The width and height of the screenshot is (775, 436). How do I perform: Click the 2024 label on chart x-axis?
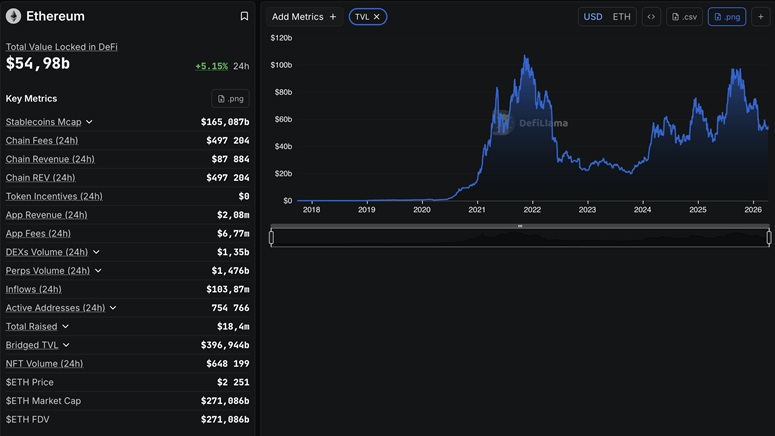[x=643, y=210]
